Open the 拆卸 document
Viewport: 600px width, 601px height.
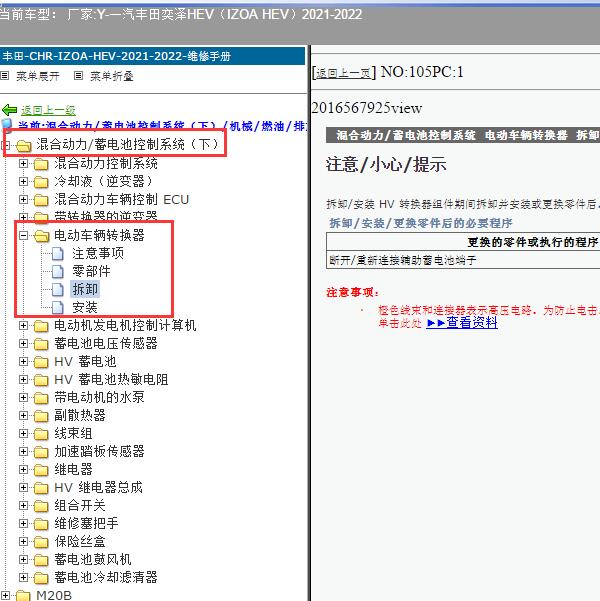(x=85, y=289)
